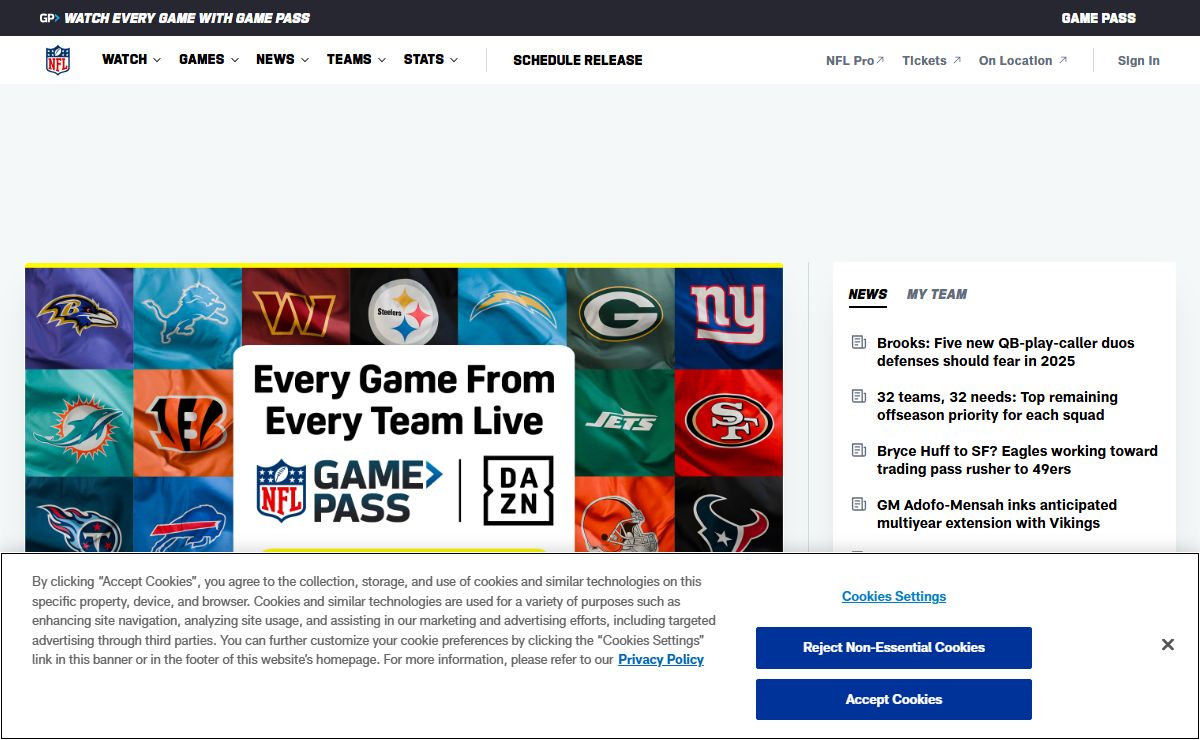Click the DAZN logo in the promo

coord(518,490)
